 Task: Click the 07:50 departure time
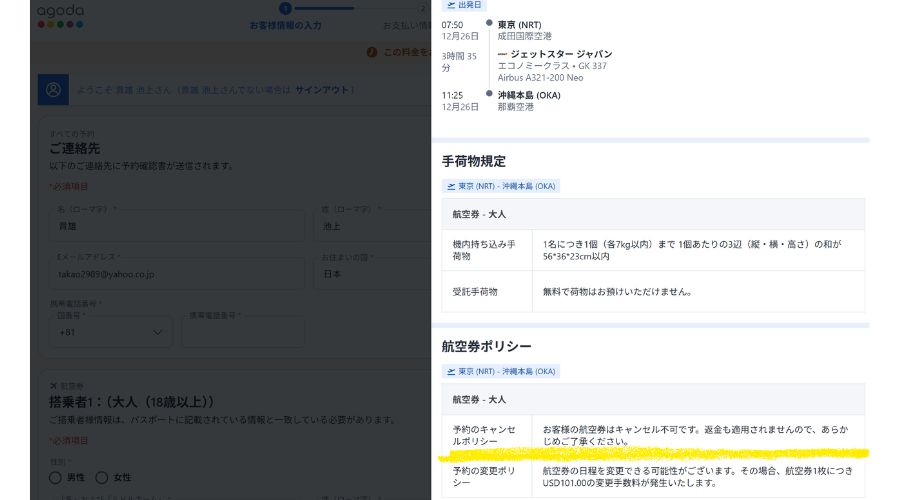pyautogui.click(x=452, y=25)
